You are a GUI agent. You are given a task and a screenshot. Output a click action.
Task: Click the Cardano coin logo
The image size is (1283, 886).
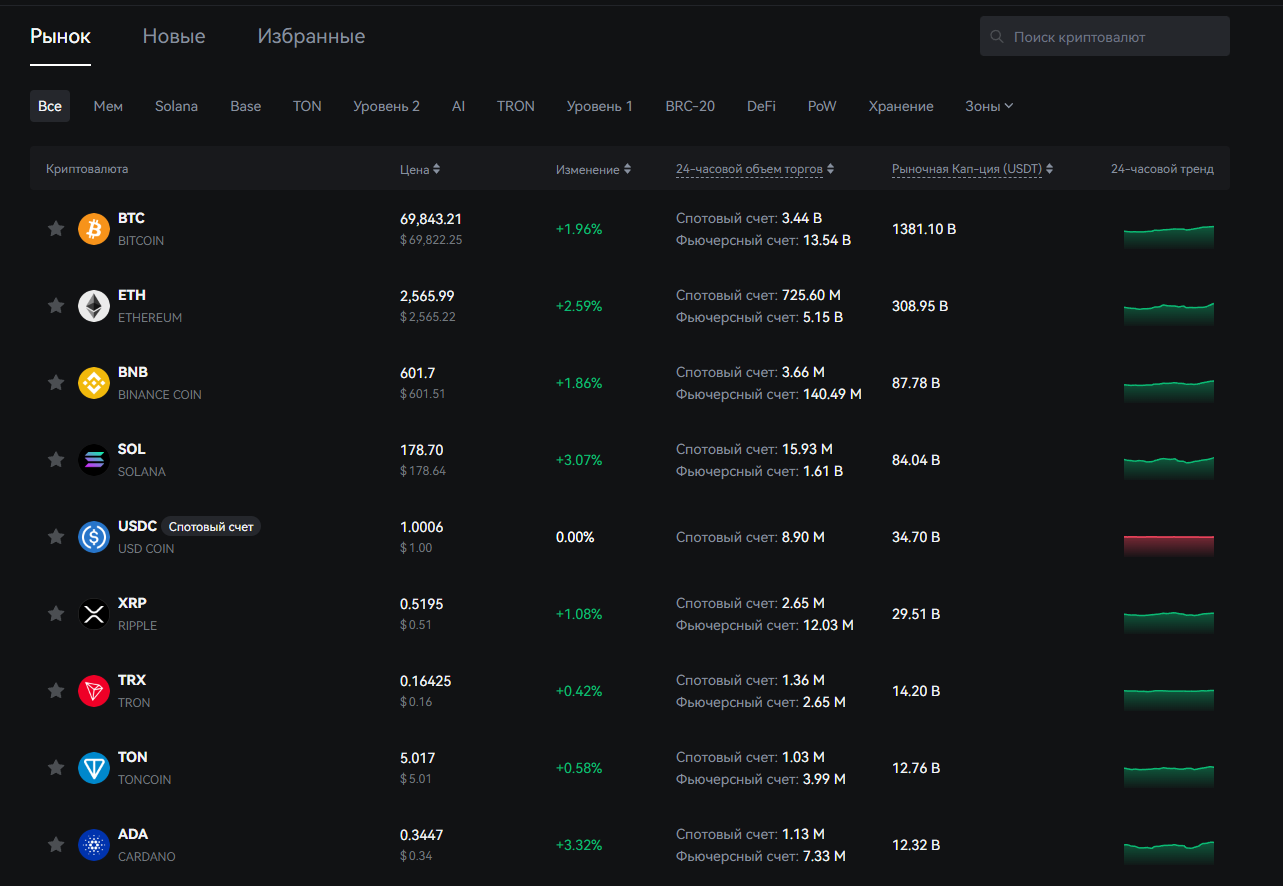(94, 845)
